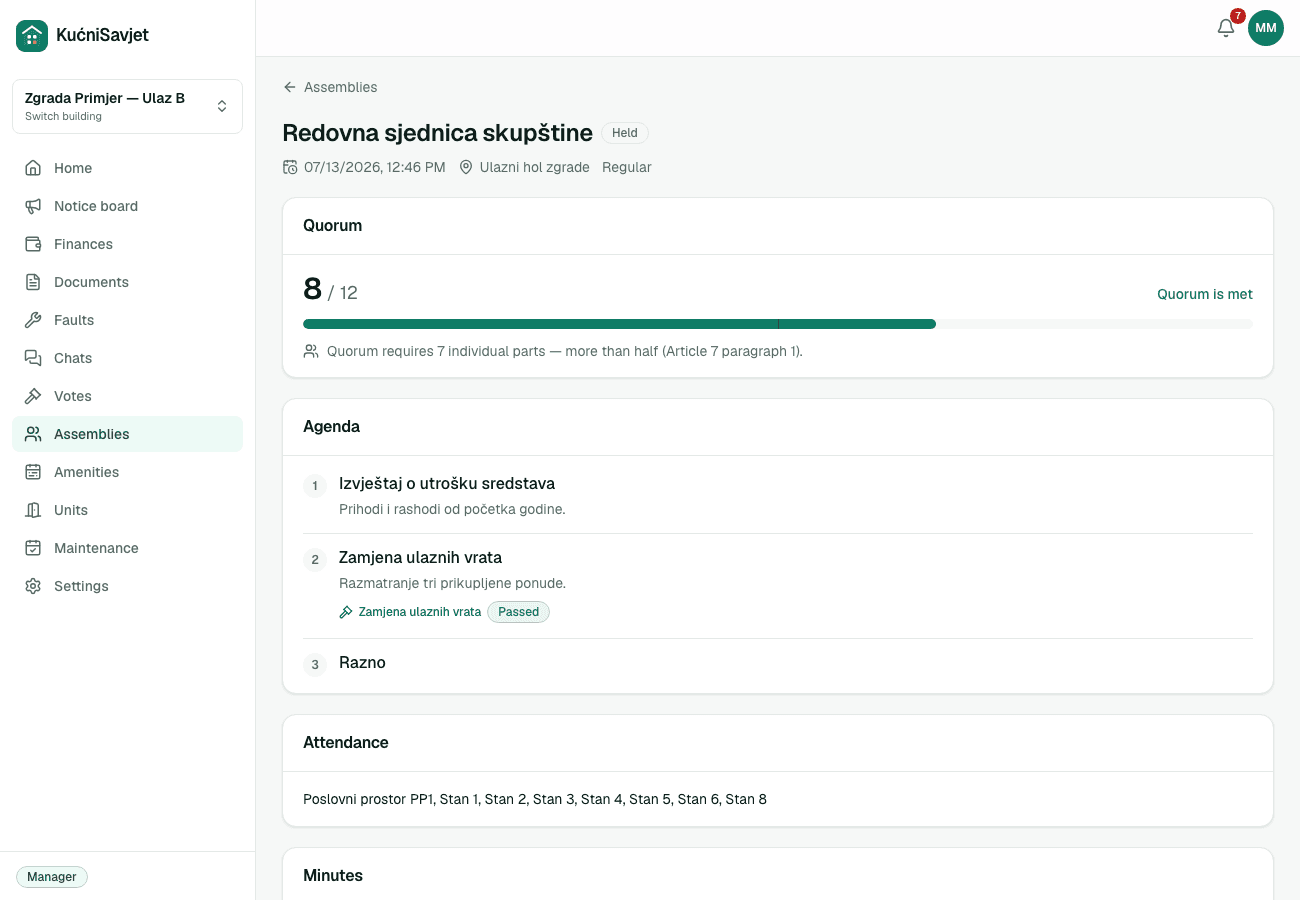Click the Chats speech bubble icon
Viewport: 1300px width, 900px height.
(x=33, y=358)
